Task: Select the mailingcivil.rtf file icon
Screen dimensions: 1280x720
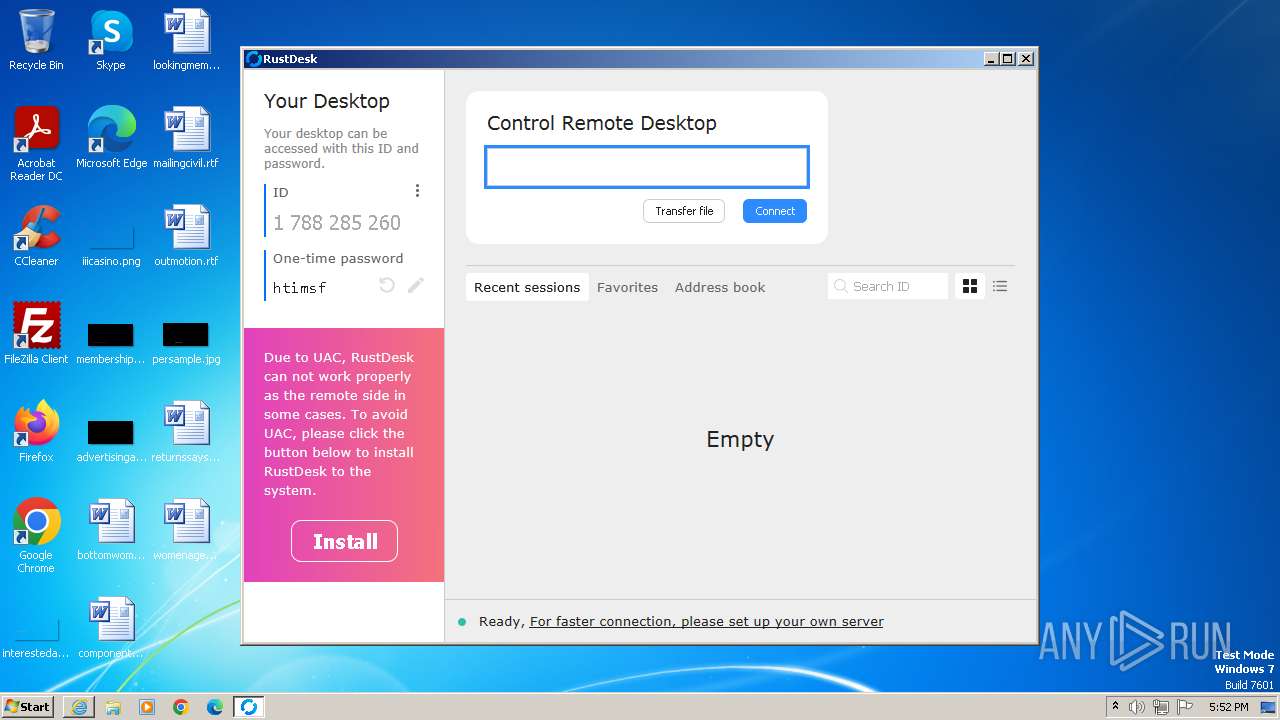Action: click(x=186, y=138)
